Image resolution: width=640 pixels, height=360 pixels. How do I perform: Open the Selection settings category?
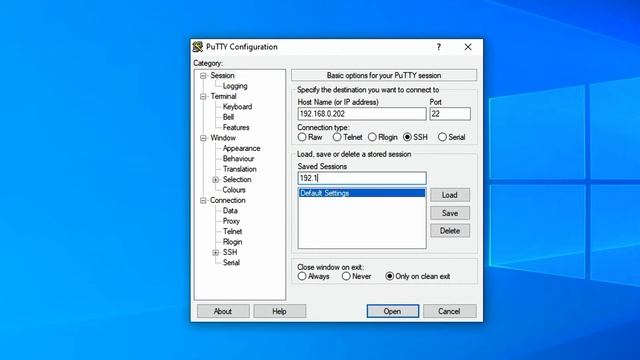(237, 180)
